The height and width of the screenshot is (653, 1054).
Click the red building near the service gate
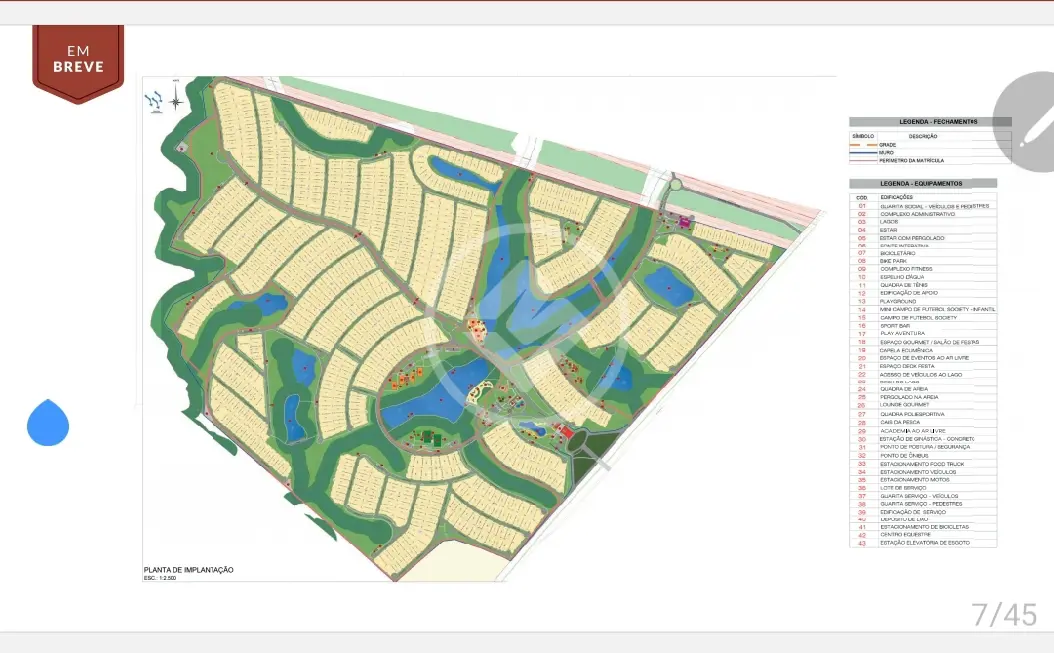click(x=567, y=432)
